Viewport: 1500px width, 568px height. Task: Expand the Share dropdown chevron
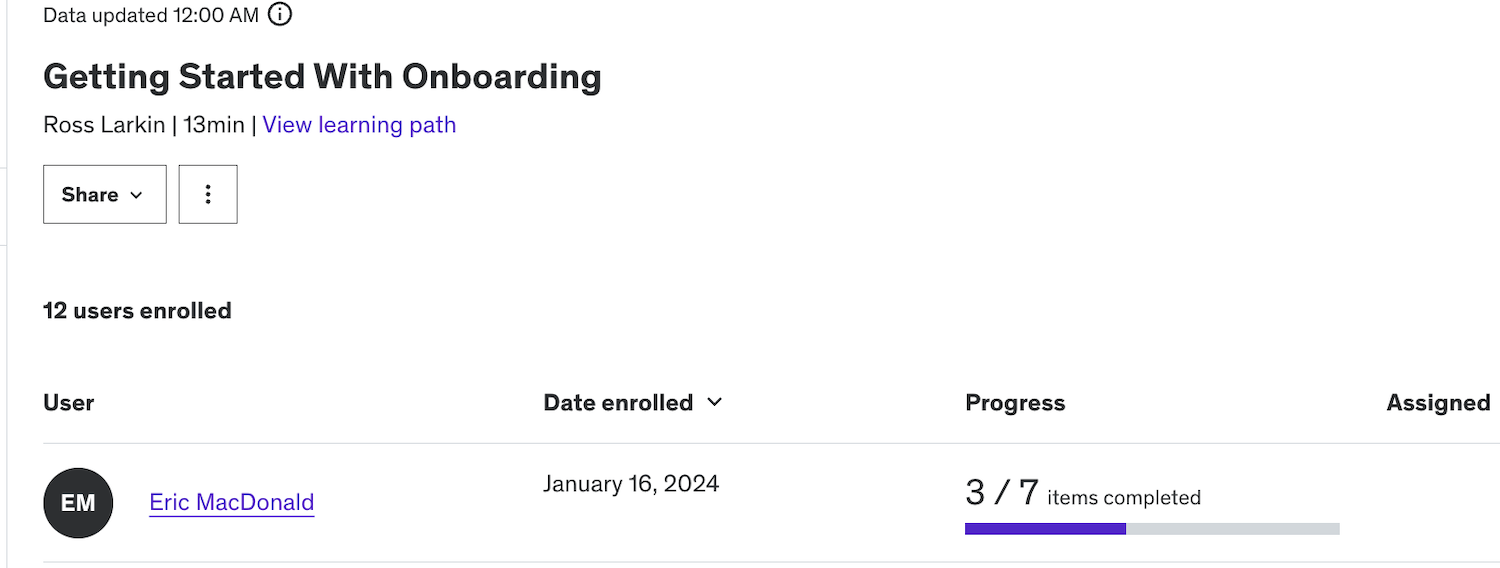pyautogui.click(x=136, y=195)
